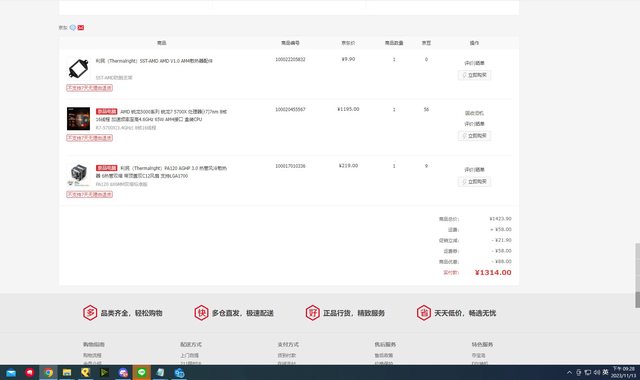
Task: Open the Thermalright PA120 cooler thumbnail
Action: [78, 175]
